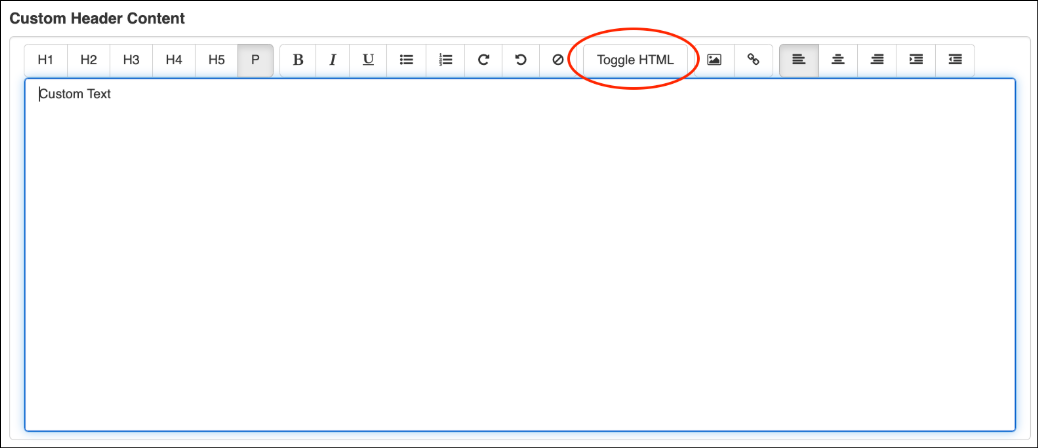Insert a numbered ordered list
Image resolution: width=1038 pixels, height=448 pixels.
pos(446,60)
